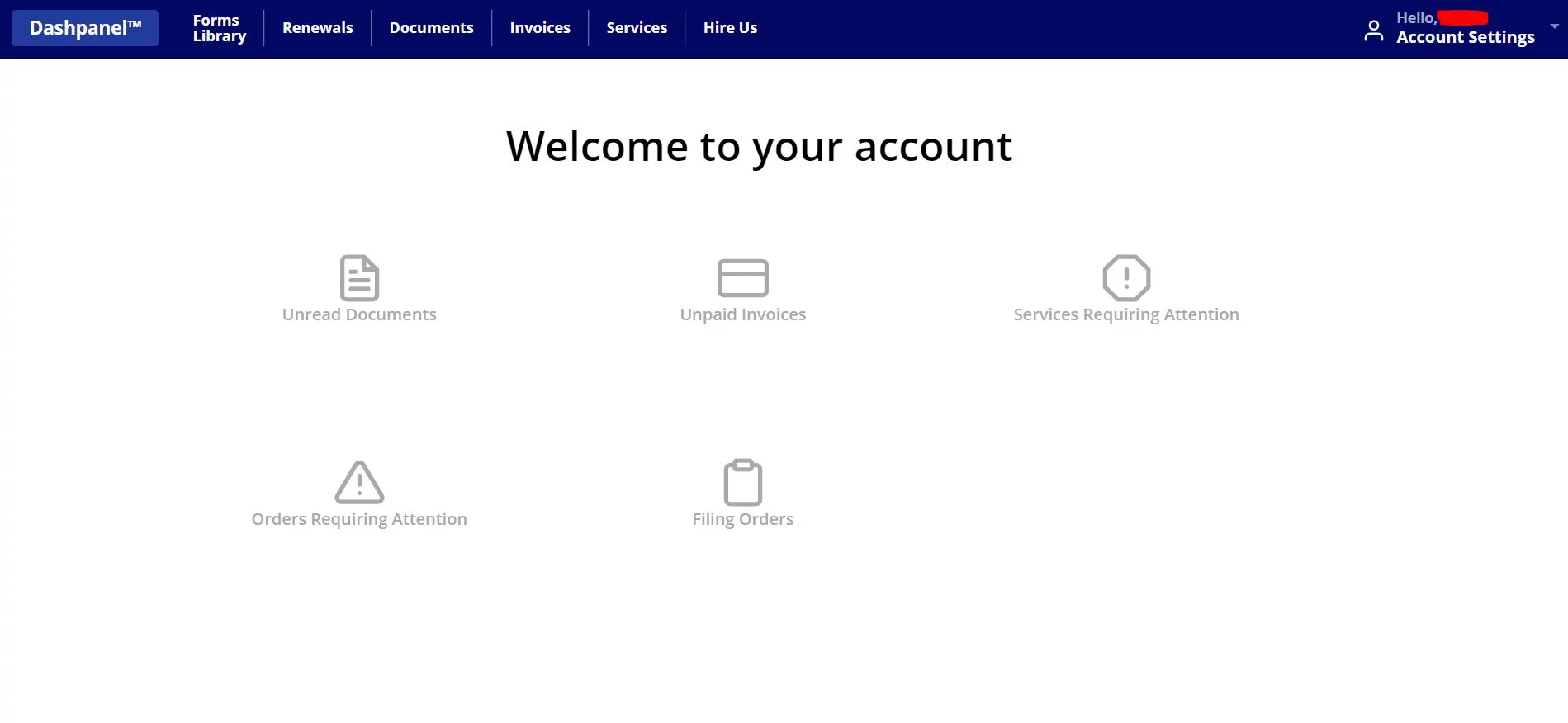Click the Orders Requiring Attention label
The image size is (1568, 723).
point(359,519)
